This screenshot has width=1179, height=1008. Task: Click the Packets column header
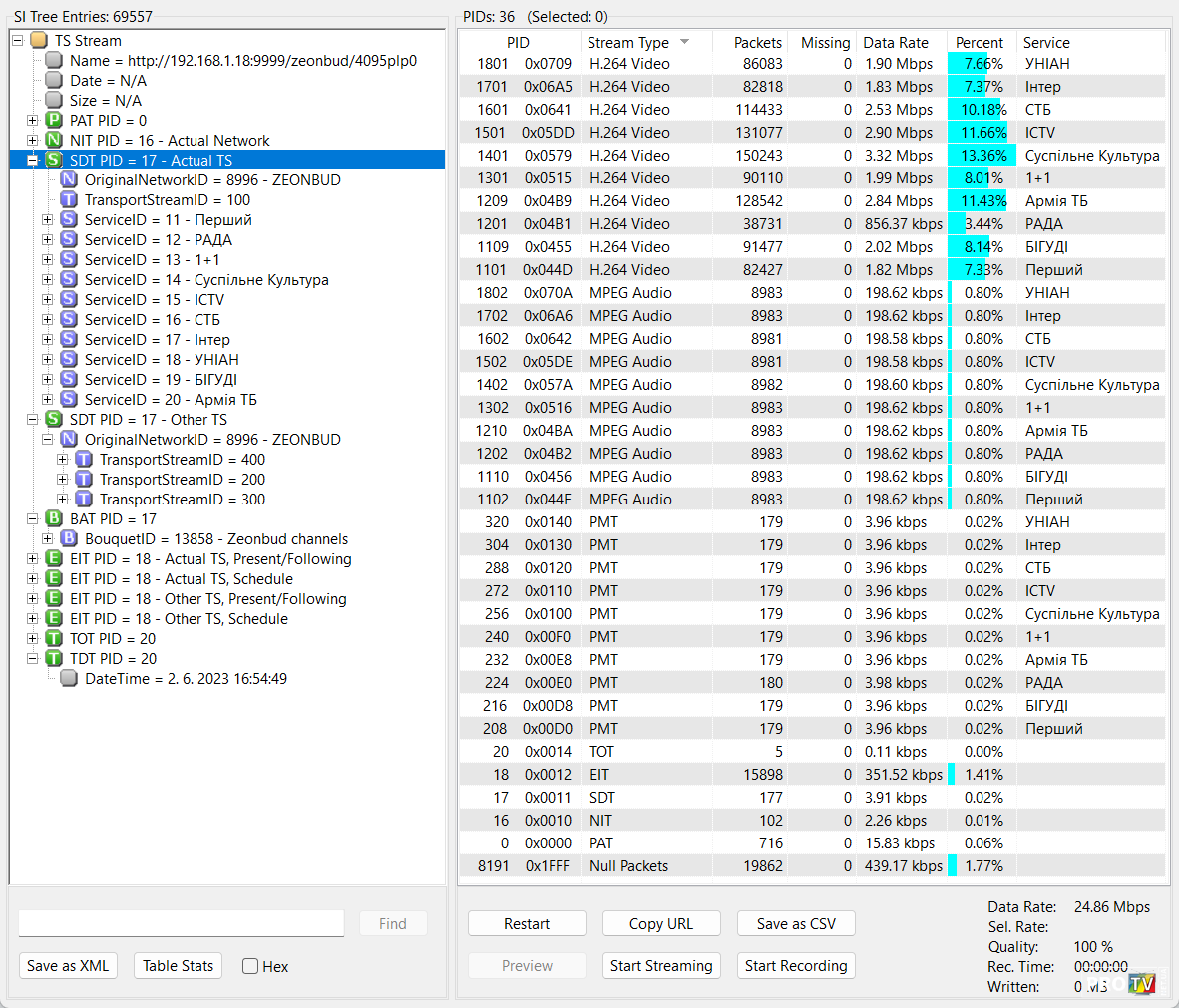click(x=757, y=42)
